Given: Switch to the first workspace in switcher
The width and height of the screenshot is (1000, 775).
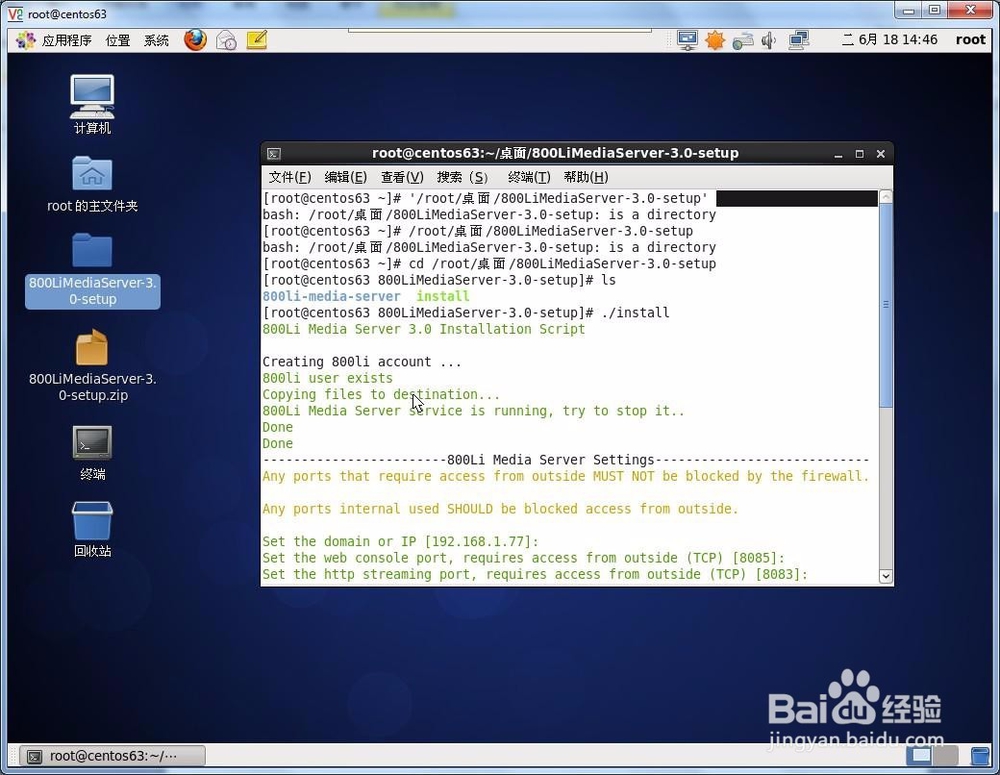Looking at the screenshot, I should 919,756.
